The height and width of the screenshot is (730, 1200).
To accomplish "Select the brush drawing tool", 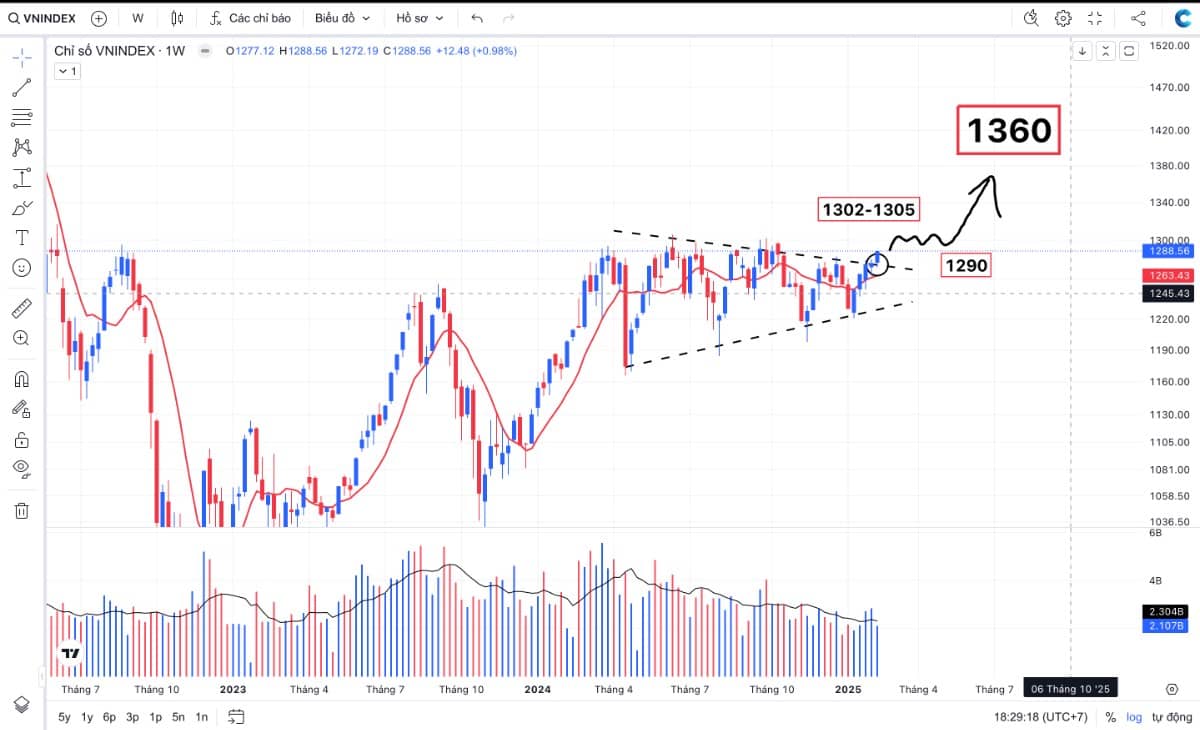I will point(21,209).
